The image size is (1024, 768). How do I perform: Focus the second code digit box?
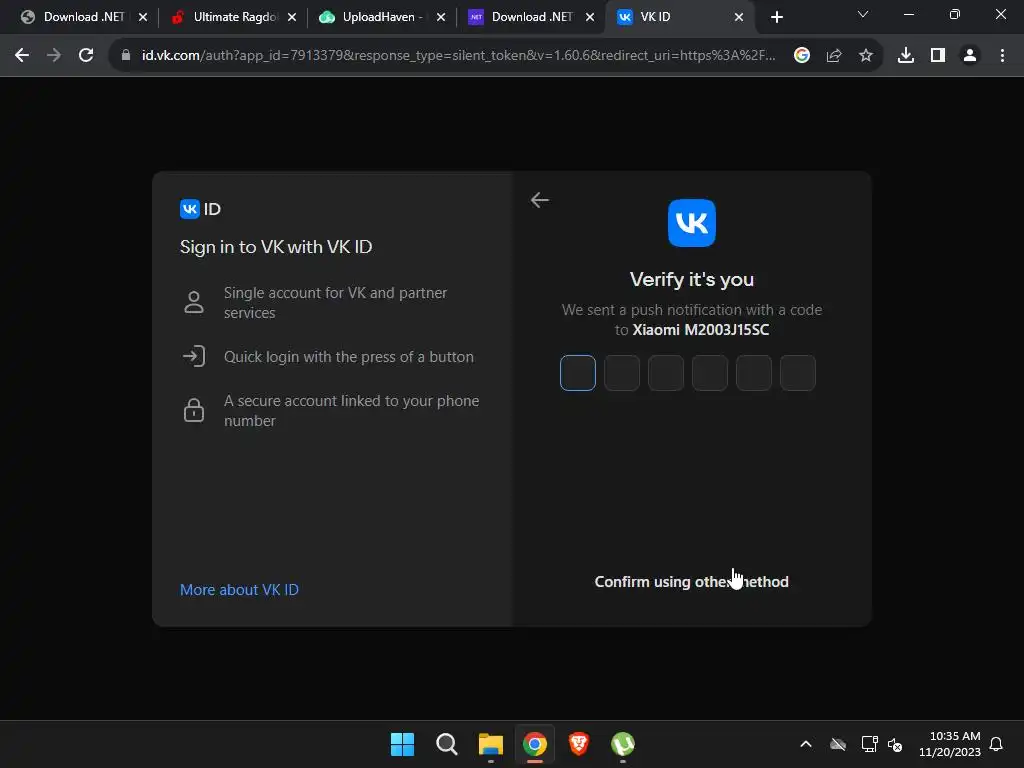[622, 373]
